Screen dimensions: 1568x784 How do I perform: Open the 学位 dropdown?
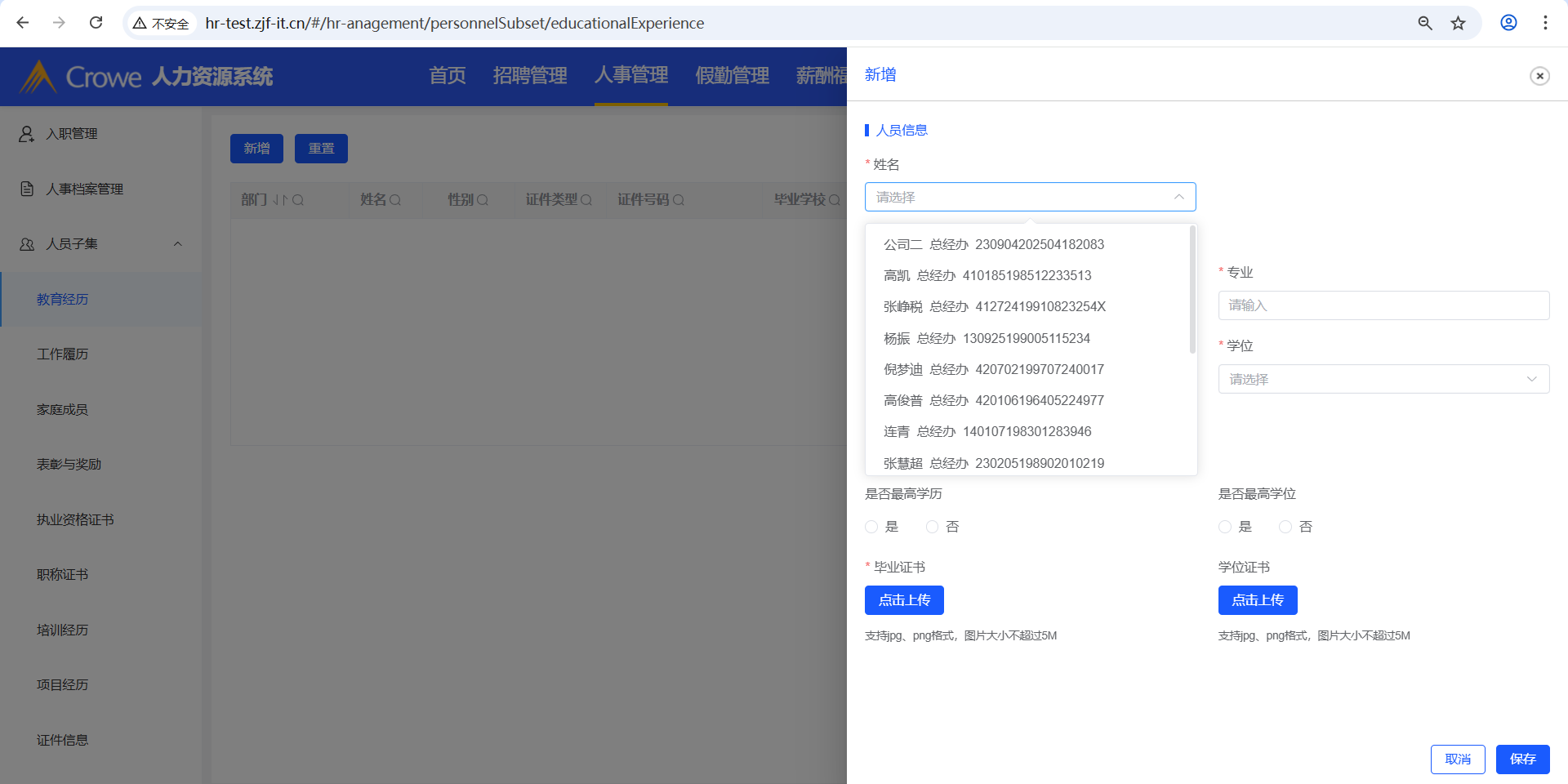[1383, 379]
